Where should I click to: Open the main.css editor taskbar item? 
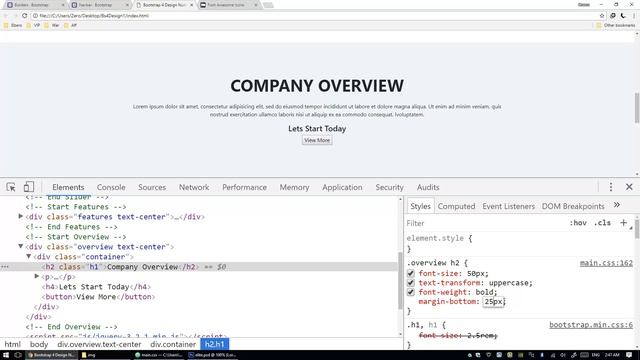point(158,355)
